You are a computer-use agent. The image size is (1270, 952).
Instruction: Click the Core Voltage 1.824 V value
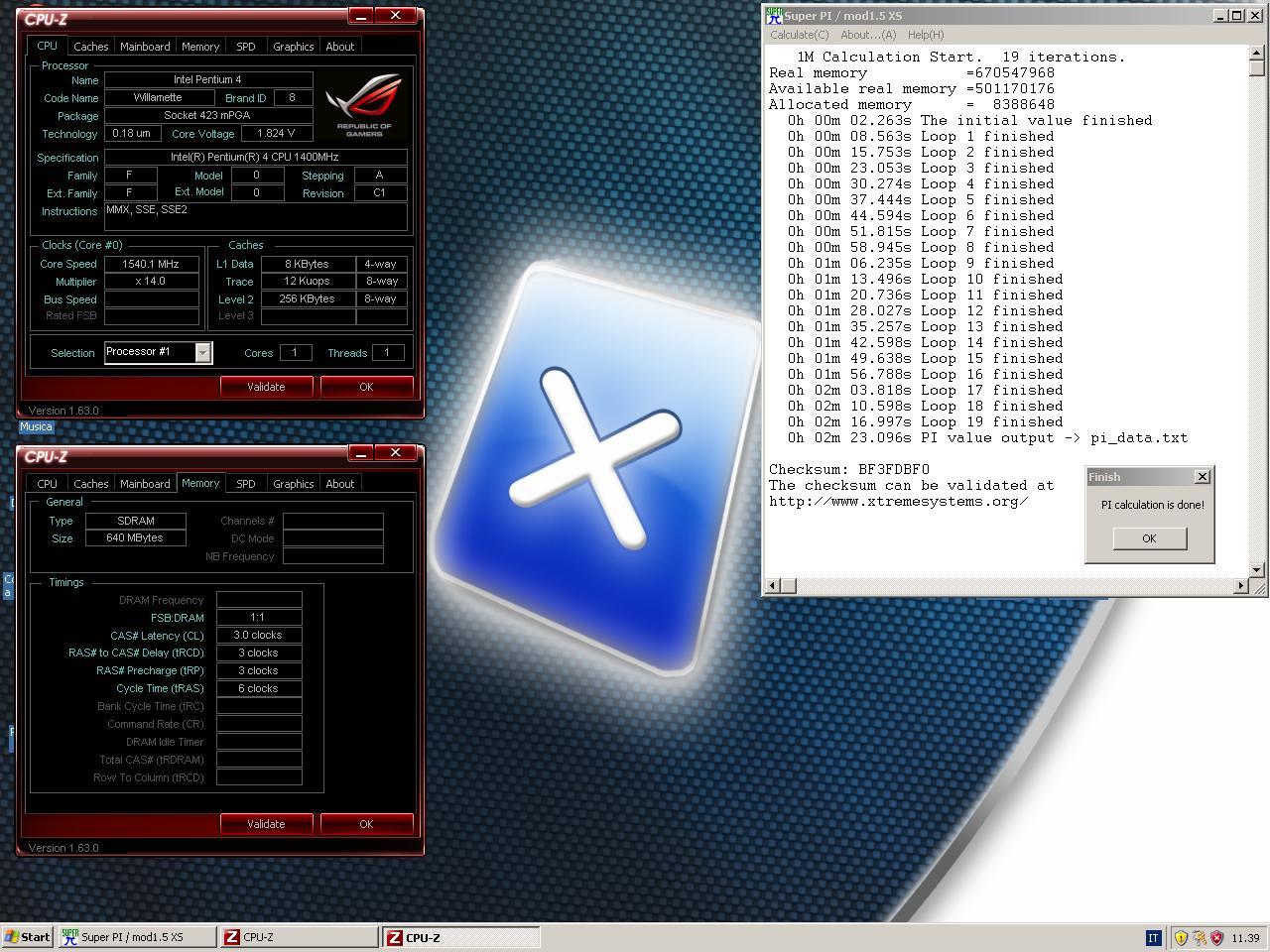point(277,134)
